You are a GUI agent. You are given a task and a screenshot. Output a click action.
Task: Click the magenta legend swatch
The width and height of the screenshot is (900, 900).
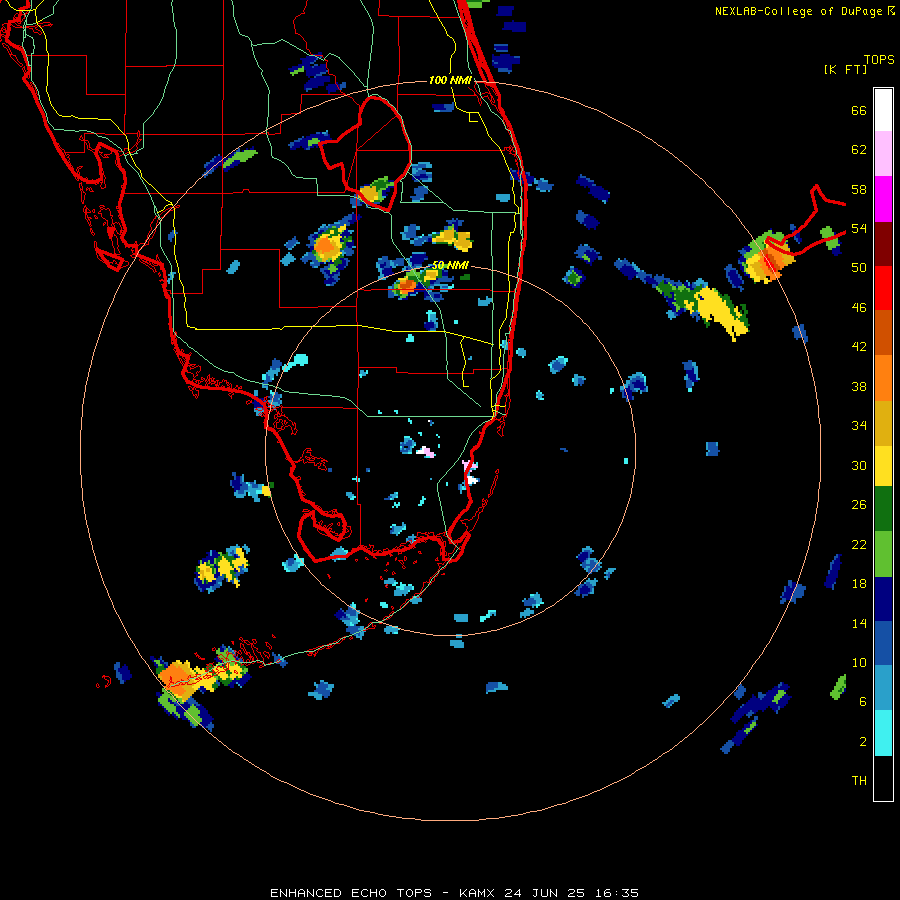(x=883, y=199)
